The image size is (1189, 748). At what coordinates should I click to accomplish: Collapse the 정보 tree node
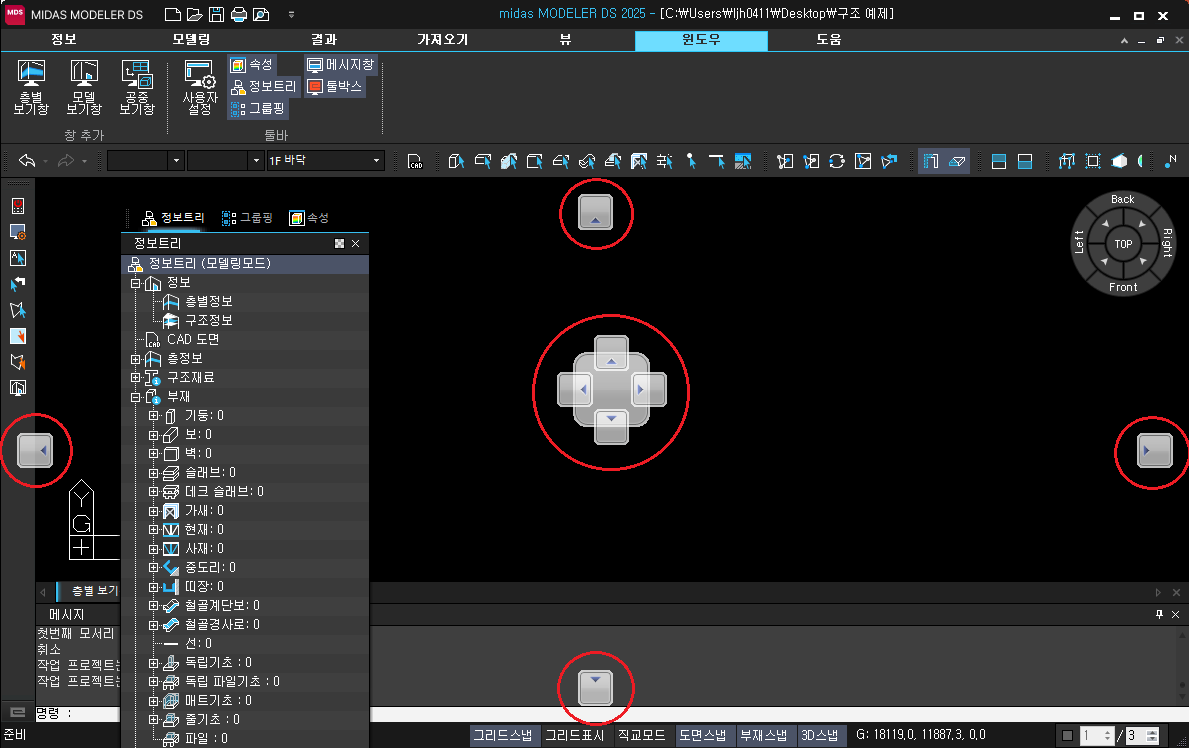pos(135,283)
